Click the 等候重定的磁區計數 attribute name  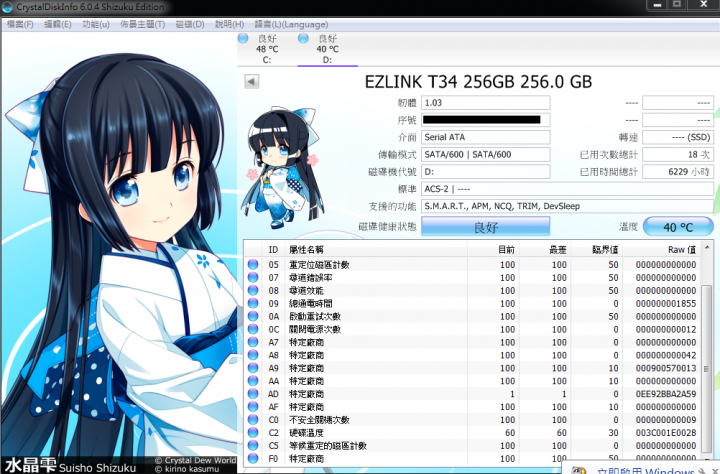[x=328, y=446]
